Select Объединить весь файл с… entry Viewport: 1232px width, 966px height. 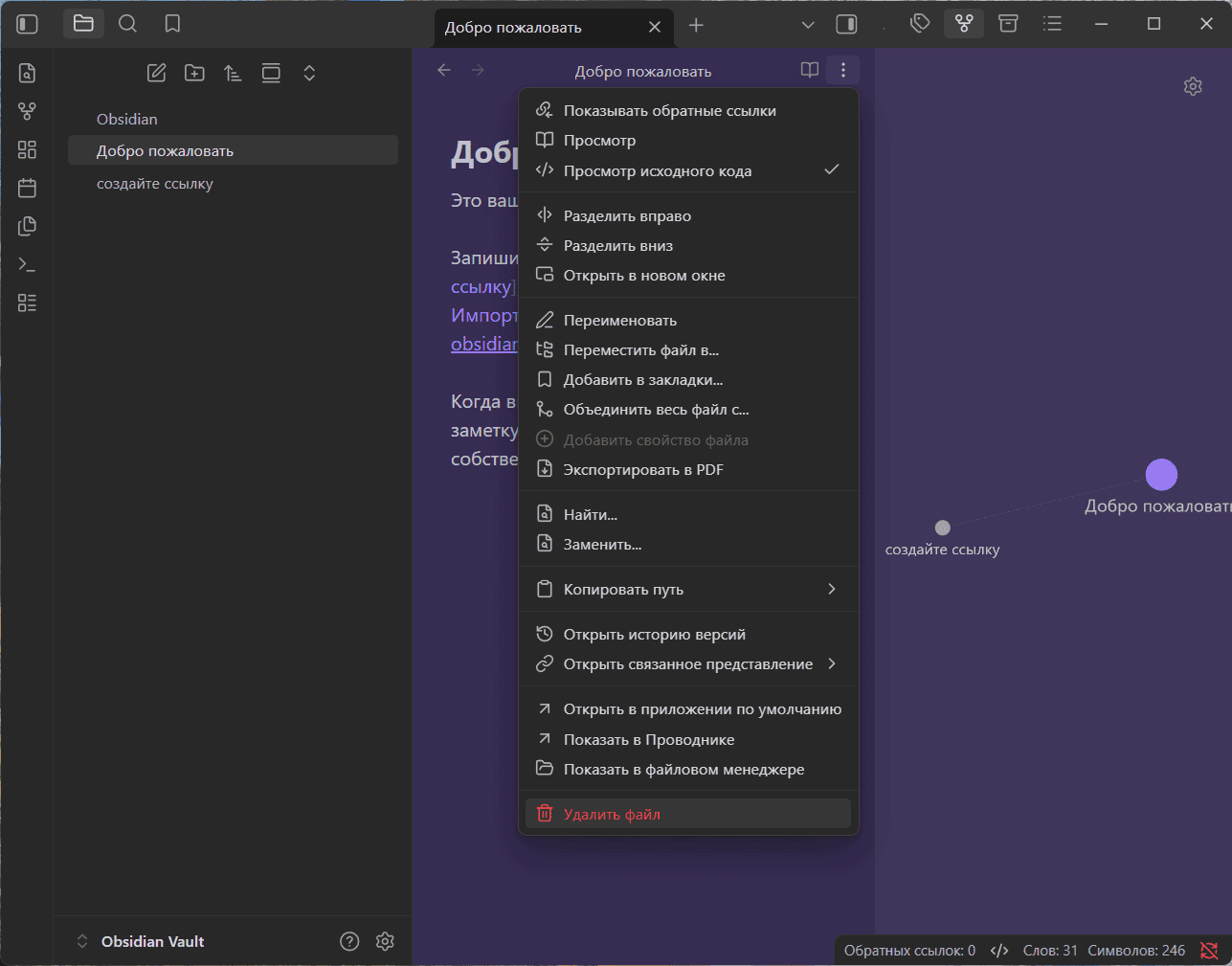pos(688,409)
